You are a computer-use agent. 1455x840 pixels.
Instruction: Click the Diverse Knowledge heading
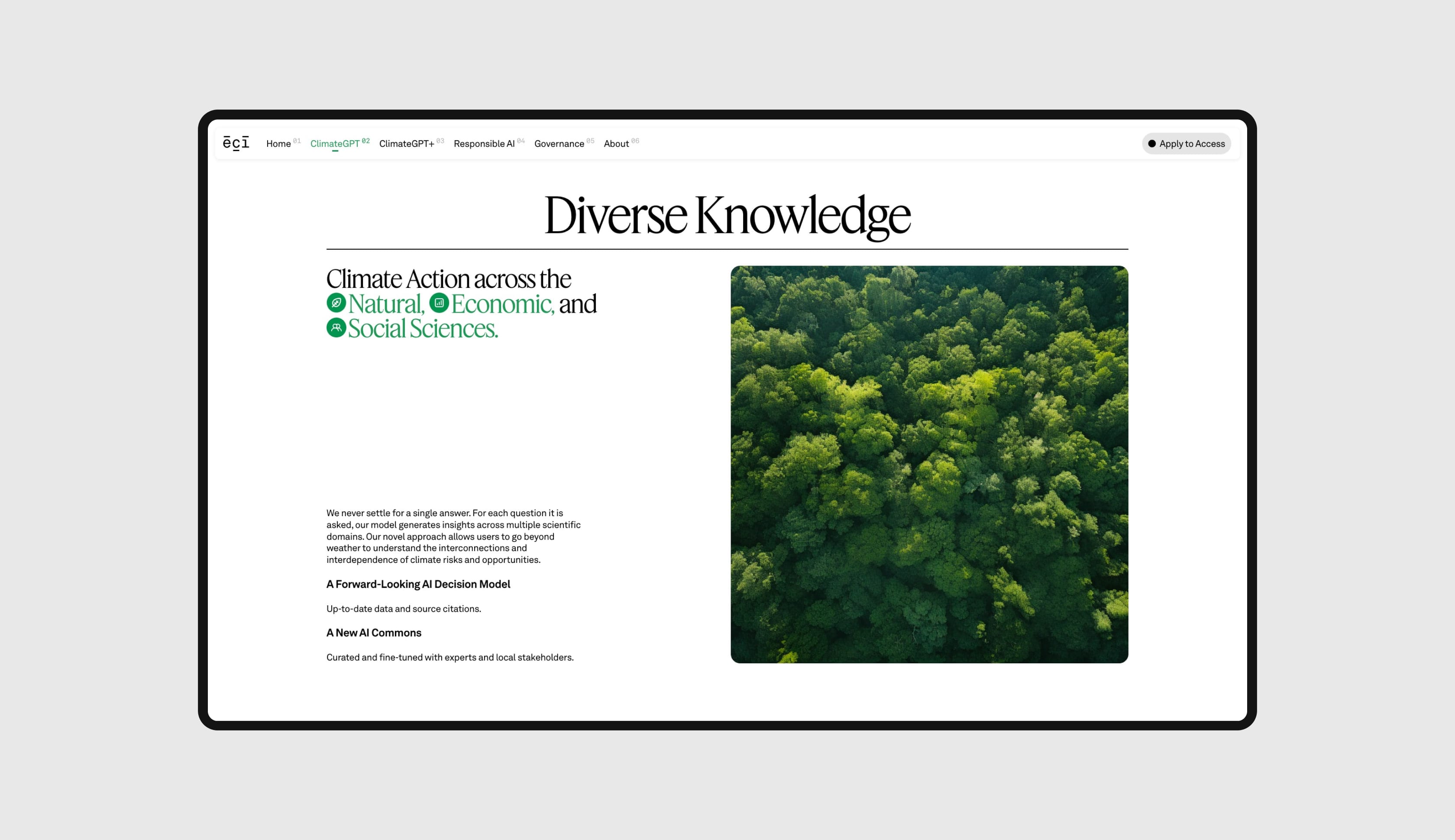pos(727,216)
